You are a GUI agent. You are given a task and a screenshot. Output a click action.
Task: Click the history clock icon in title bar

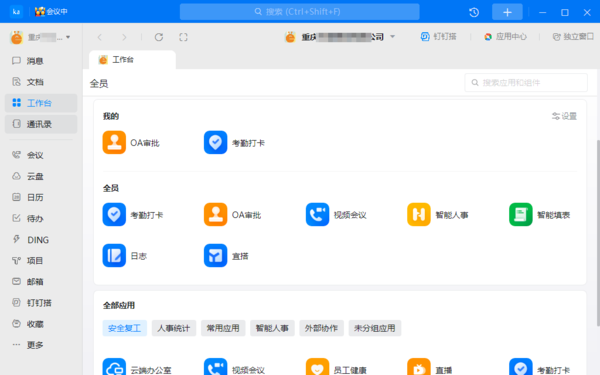pos(474,12)
